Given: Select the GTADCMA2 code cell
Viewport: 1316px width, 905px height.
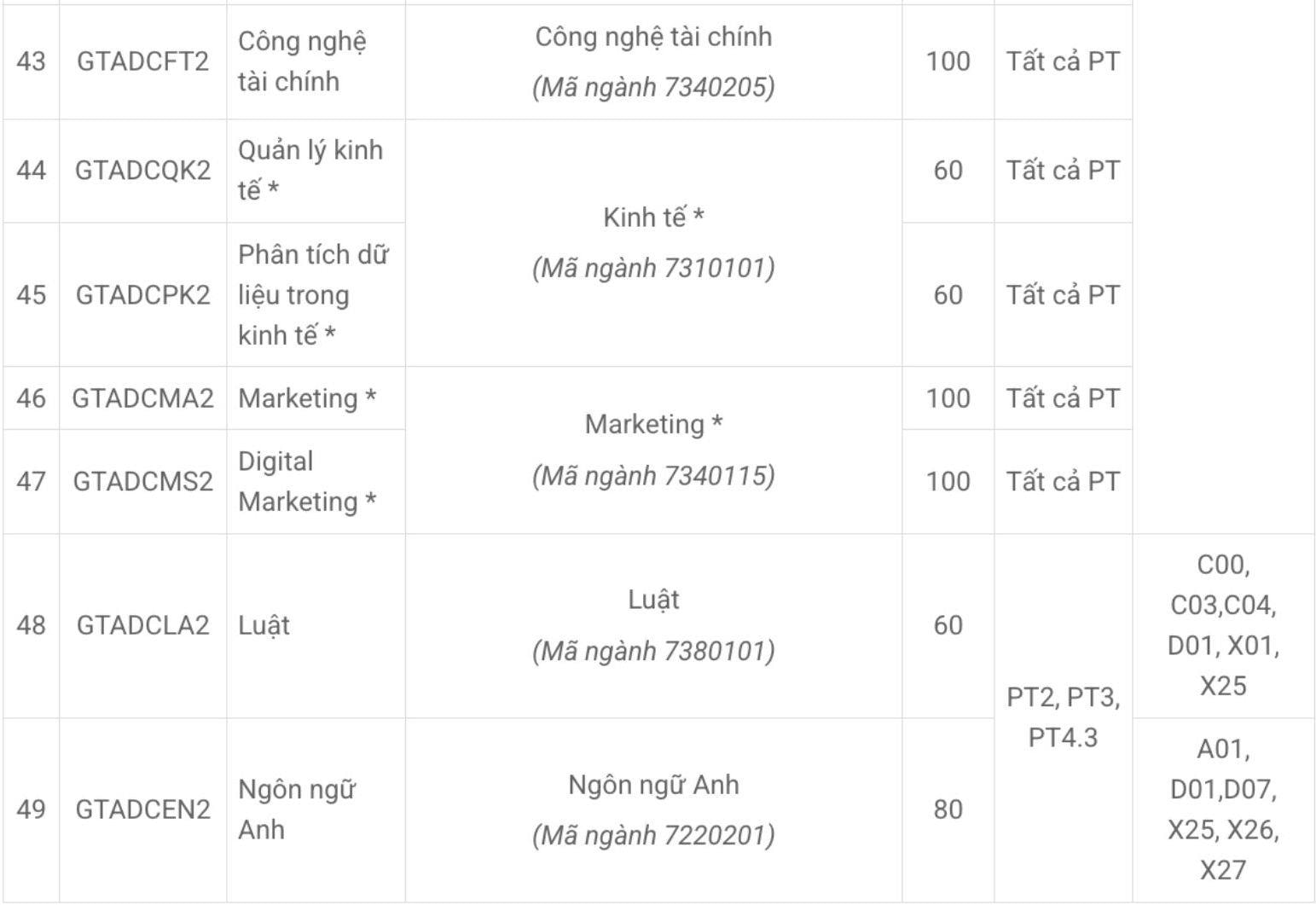Looking at the screenshot, I should pos(142,398).
